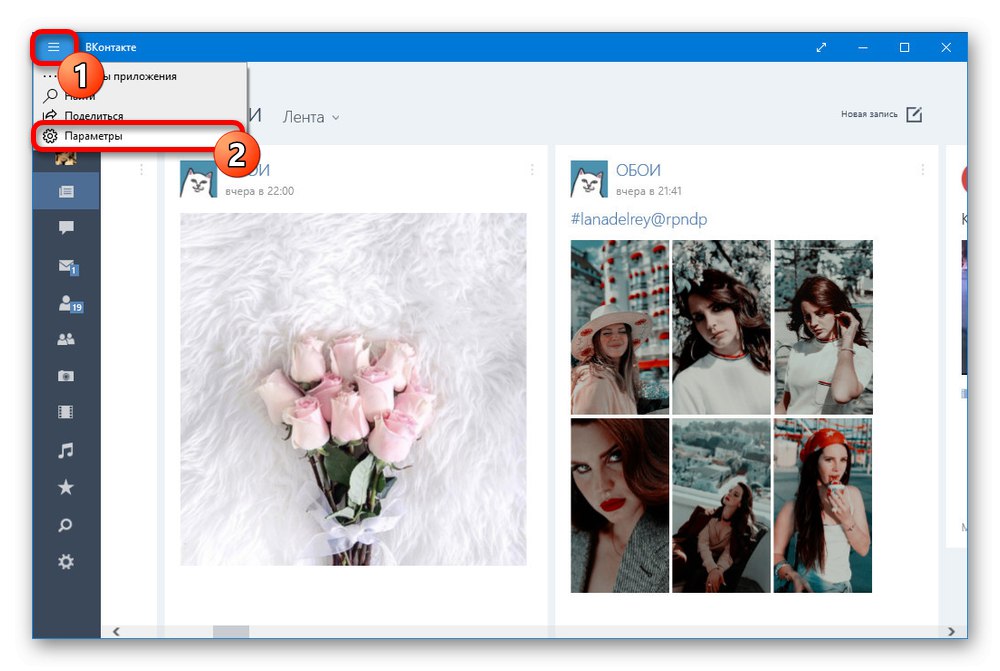Expand the Лента feed dropdown
The image size is (1000, 671).
pyautogui.click(x=311, y=117)
